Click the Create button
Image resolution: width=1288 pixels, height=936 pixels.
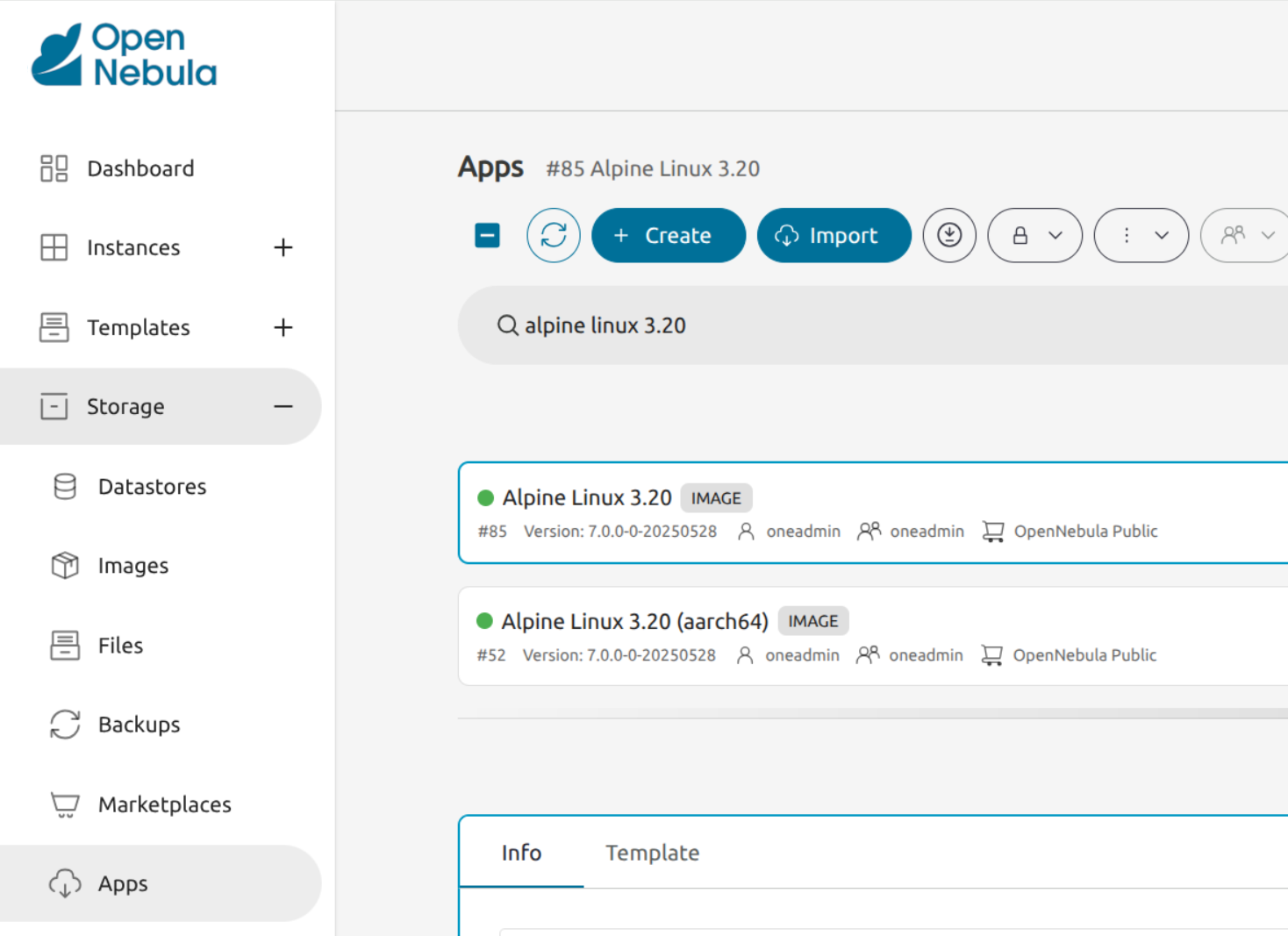coord(668,235)
